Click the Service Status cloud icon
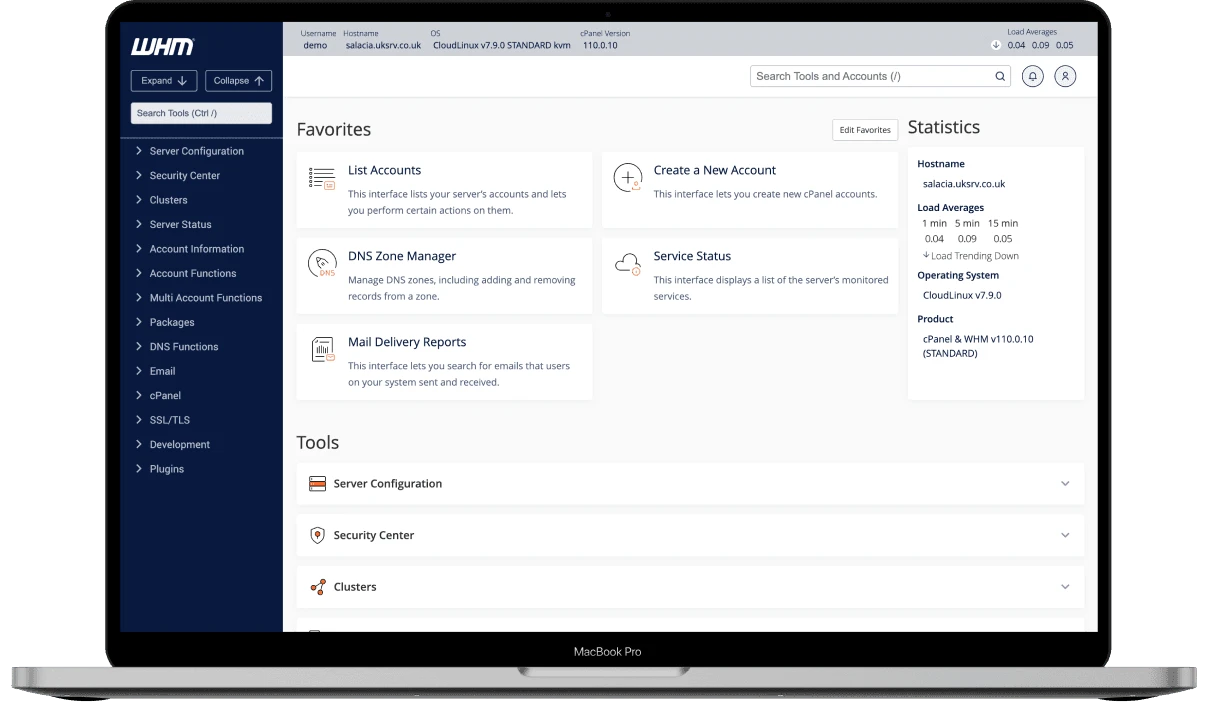This screenshot has height=706, width=1208. tap(628, 264)
